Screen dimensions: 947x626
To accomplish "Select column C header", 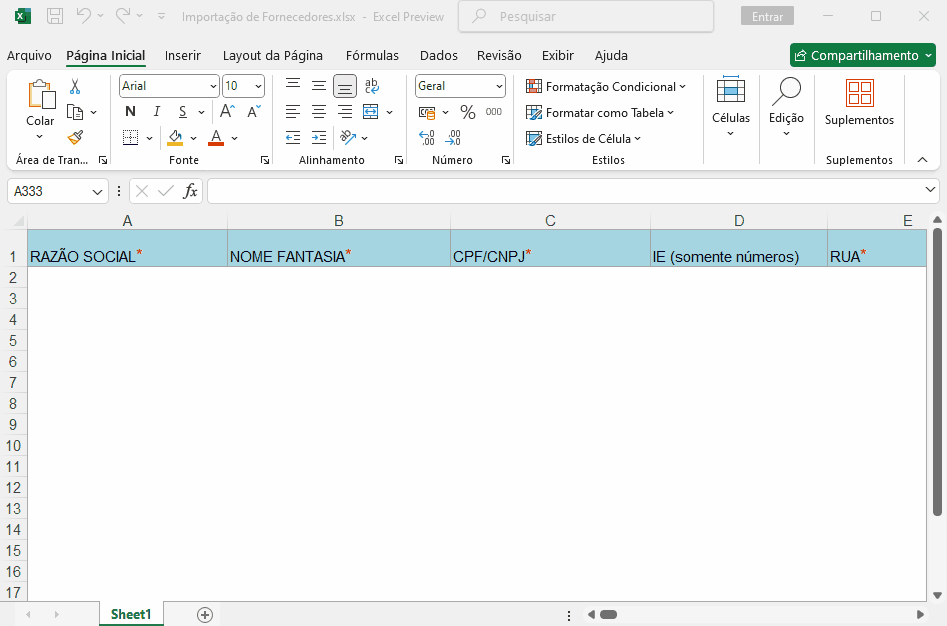I will [550, 221].
